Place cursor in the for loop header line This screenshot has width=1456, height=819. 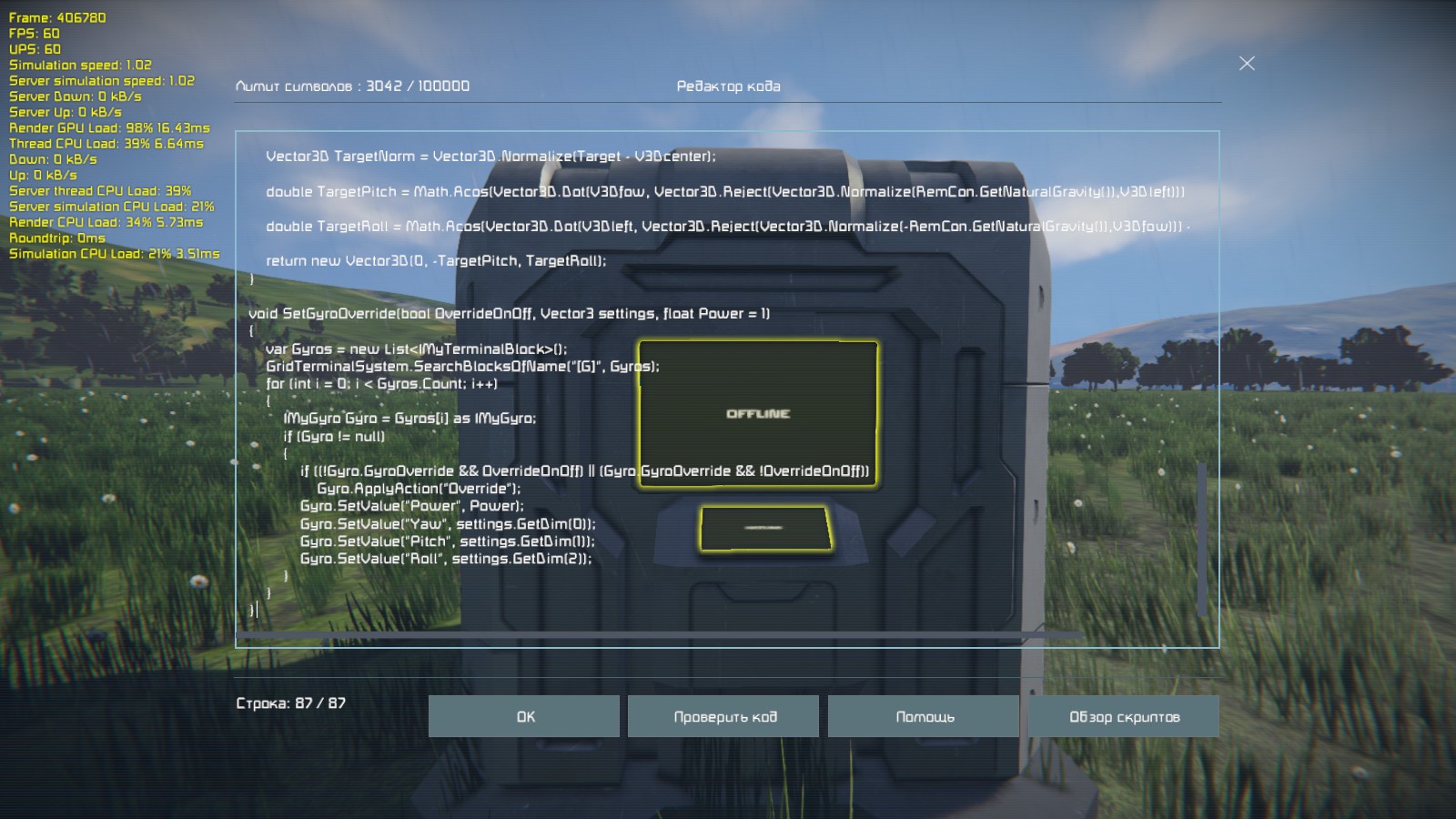coord(380,384)
